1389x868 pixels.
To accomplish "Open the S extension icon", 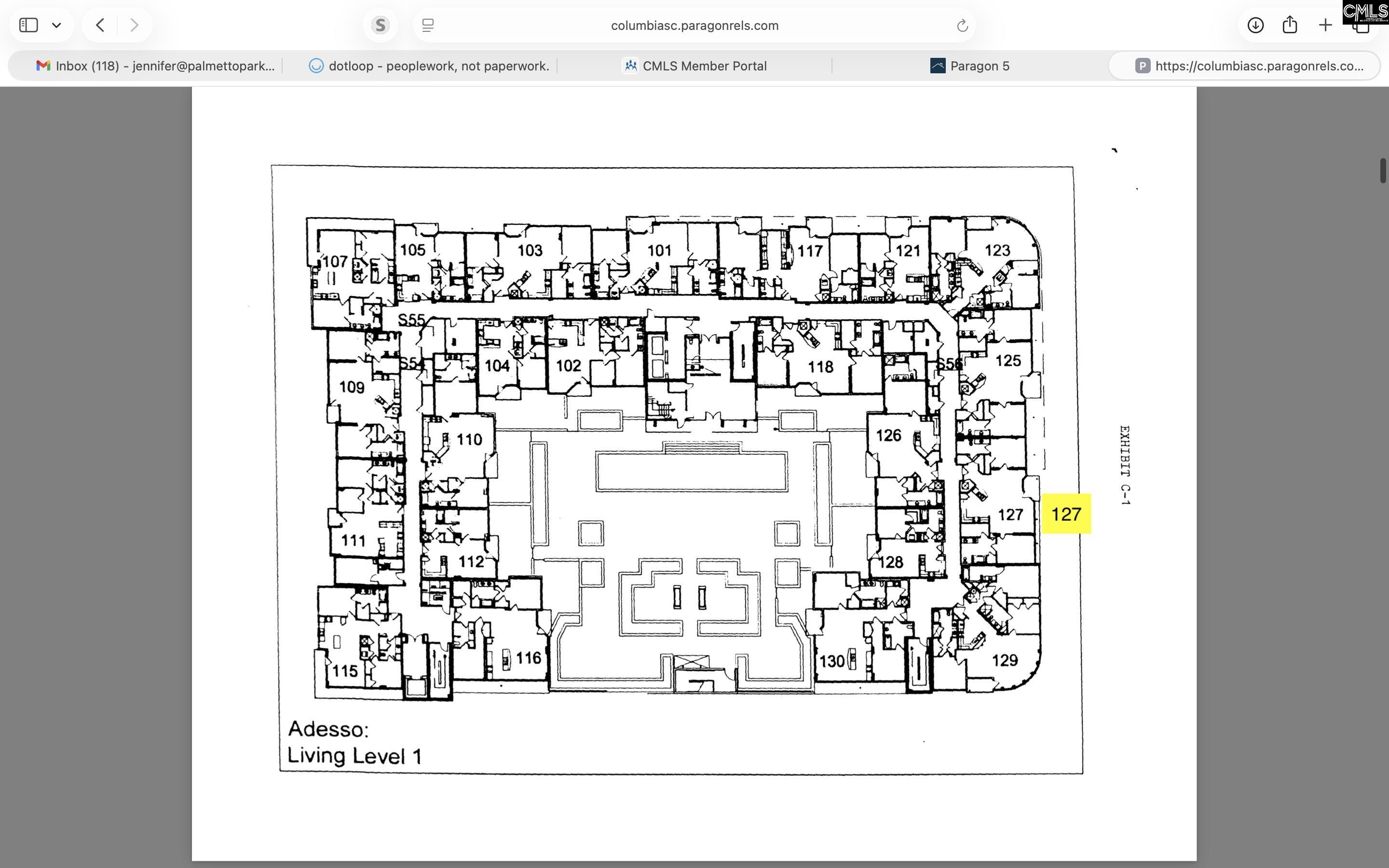I will coord(380,25).
